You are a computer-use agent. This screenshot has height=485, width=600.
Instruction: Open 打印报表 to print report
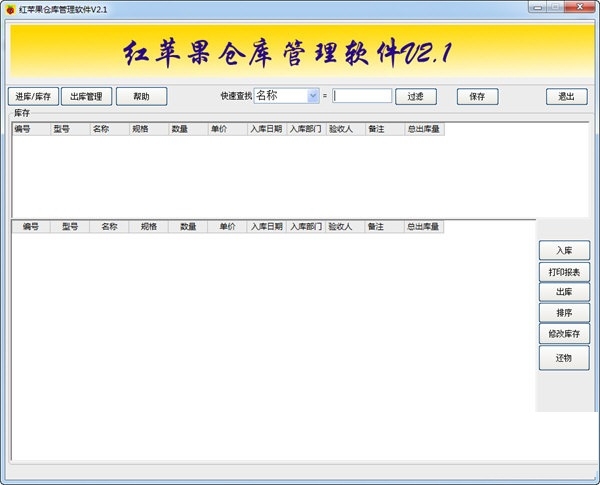[564, 272]
